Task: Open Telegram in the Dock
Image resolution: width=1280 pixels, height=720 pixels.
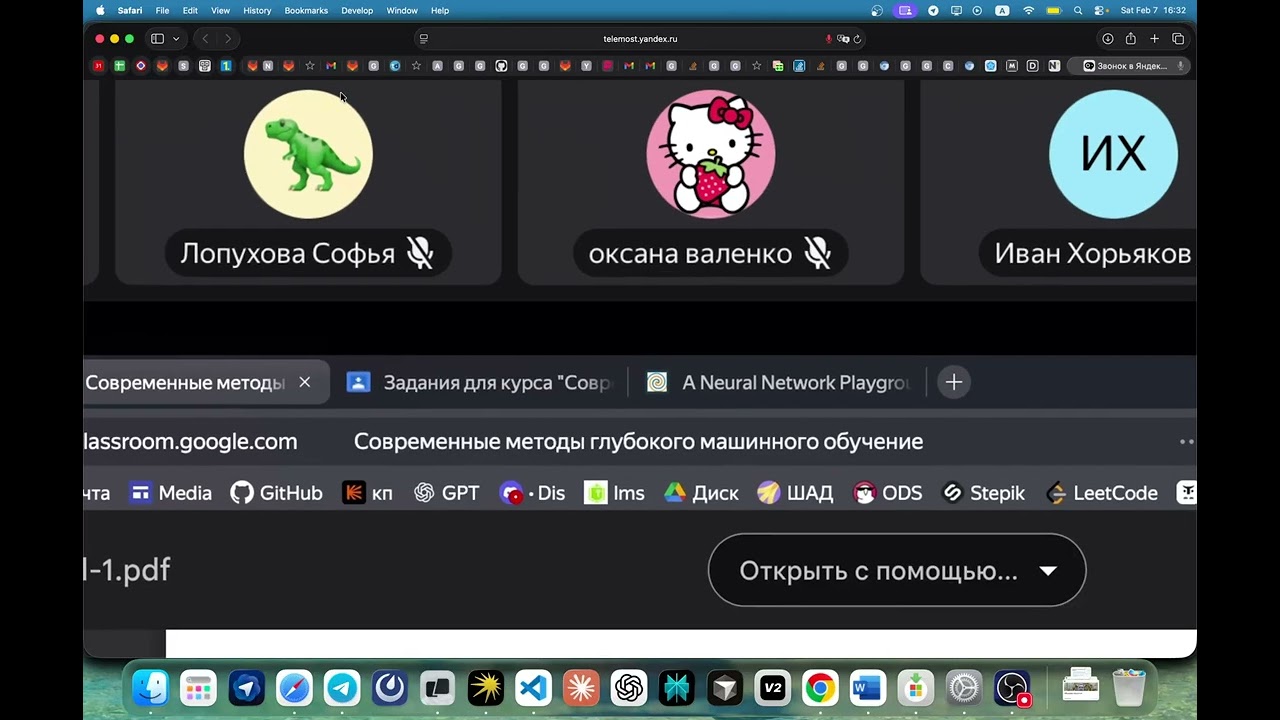Action: click(342, 688)
